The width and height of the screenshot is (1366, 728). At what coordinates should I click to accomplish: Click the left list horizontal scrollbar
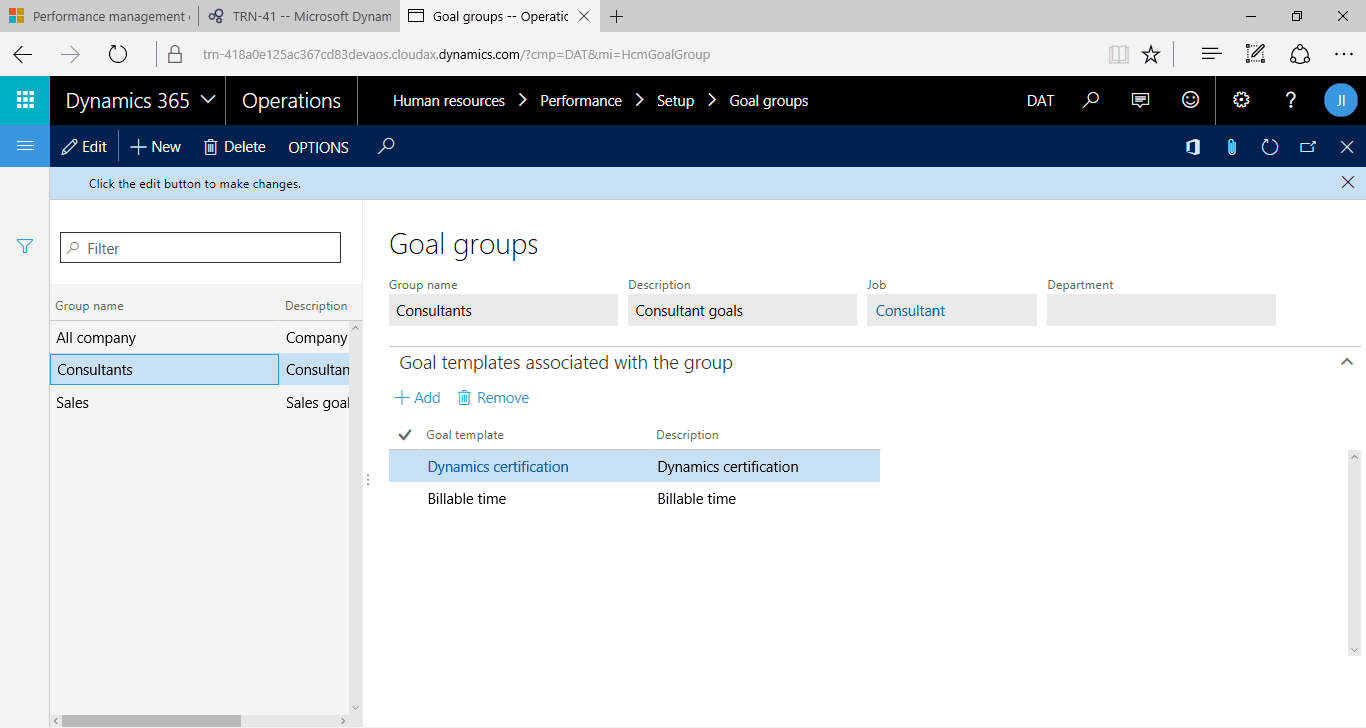[150, 720]
